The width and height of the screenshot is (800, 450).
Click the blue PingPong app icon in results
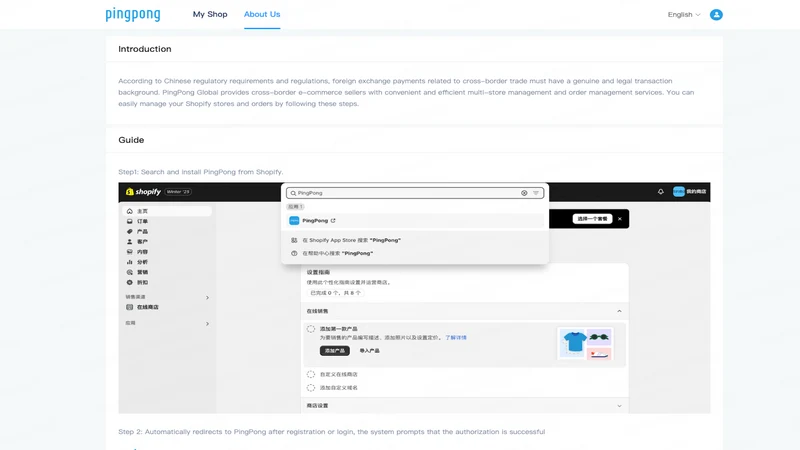click(294, 220)
